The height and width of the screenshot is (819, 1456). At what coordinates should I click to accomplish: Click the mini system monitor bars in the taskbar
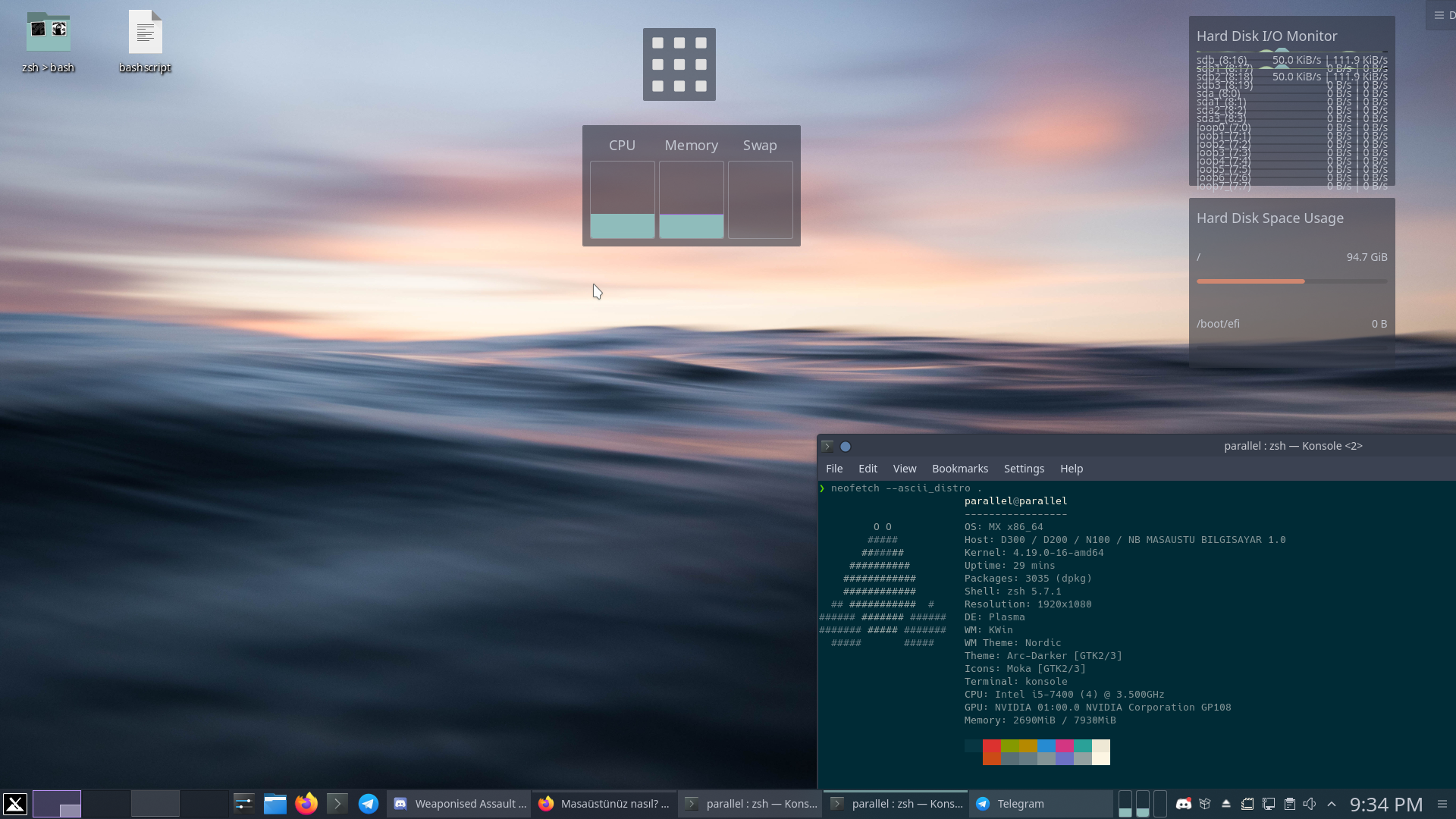click(x=1143, y=804)
